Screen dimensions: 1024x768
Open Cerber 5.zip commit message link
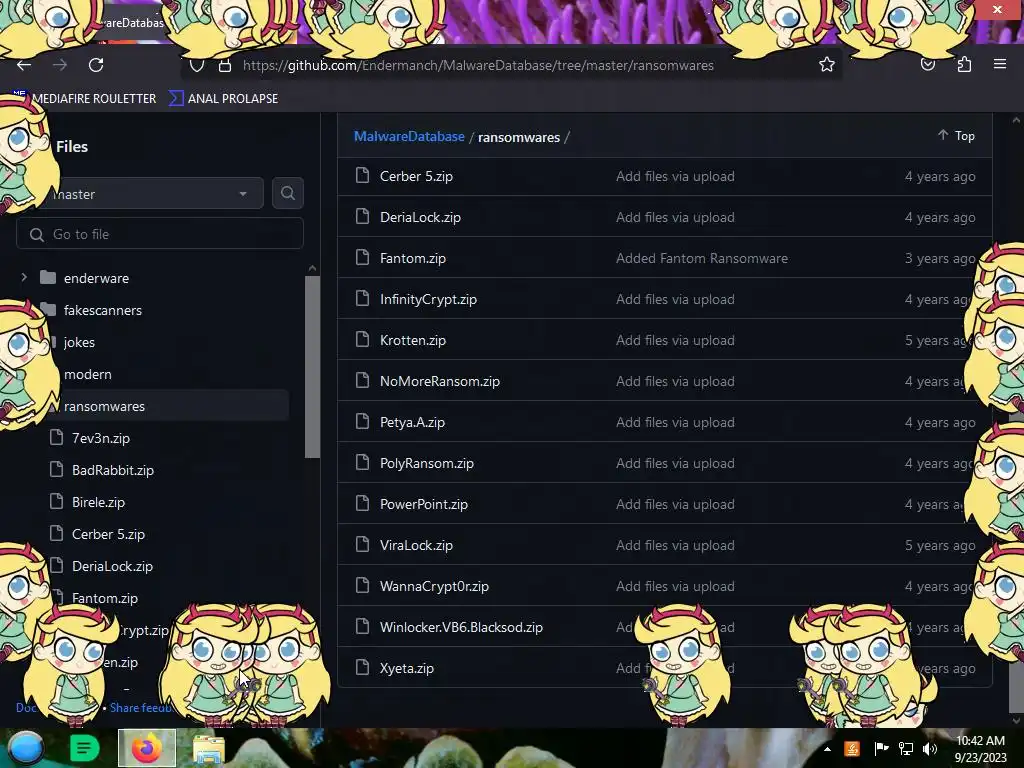(675, 176)
